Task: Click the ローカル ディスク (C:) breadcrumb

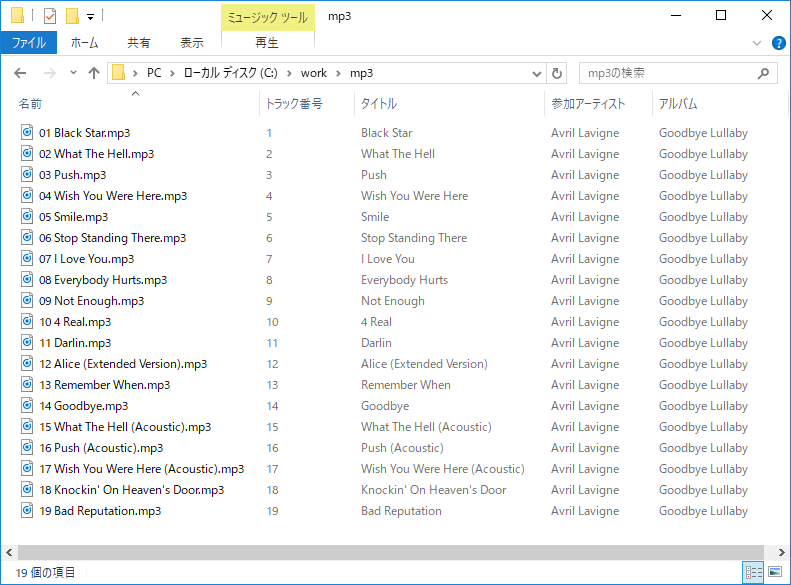Action: (231, 73)
